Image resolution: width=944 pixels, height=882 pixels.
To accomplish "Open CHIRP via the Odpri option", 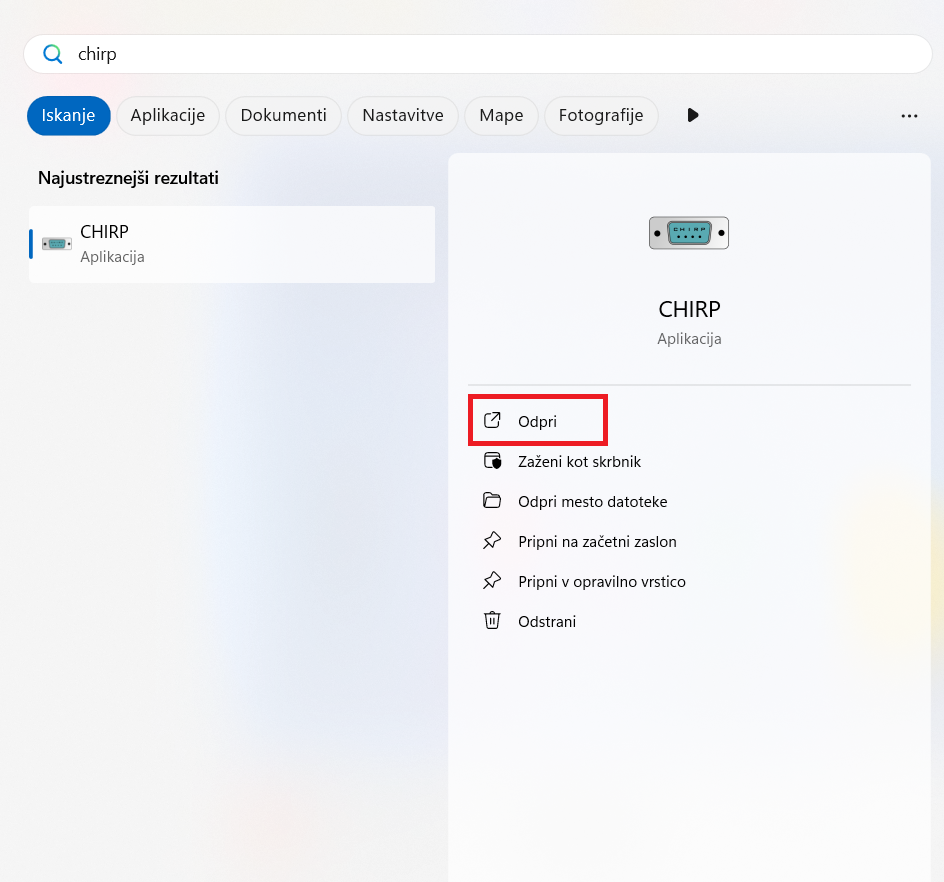I will pos(538,421).
